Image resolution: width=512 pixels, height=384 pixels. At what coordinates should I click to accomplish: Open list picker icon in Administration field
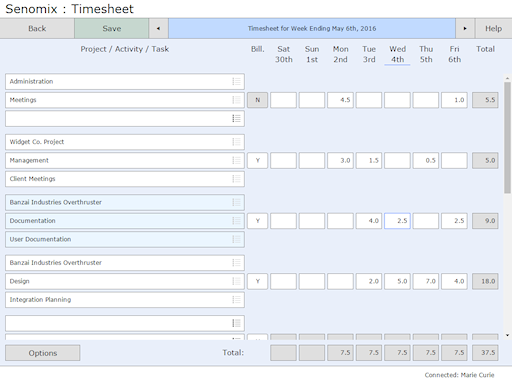coord(236,81)
